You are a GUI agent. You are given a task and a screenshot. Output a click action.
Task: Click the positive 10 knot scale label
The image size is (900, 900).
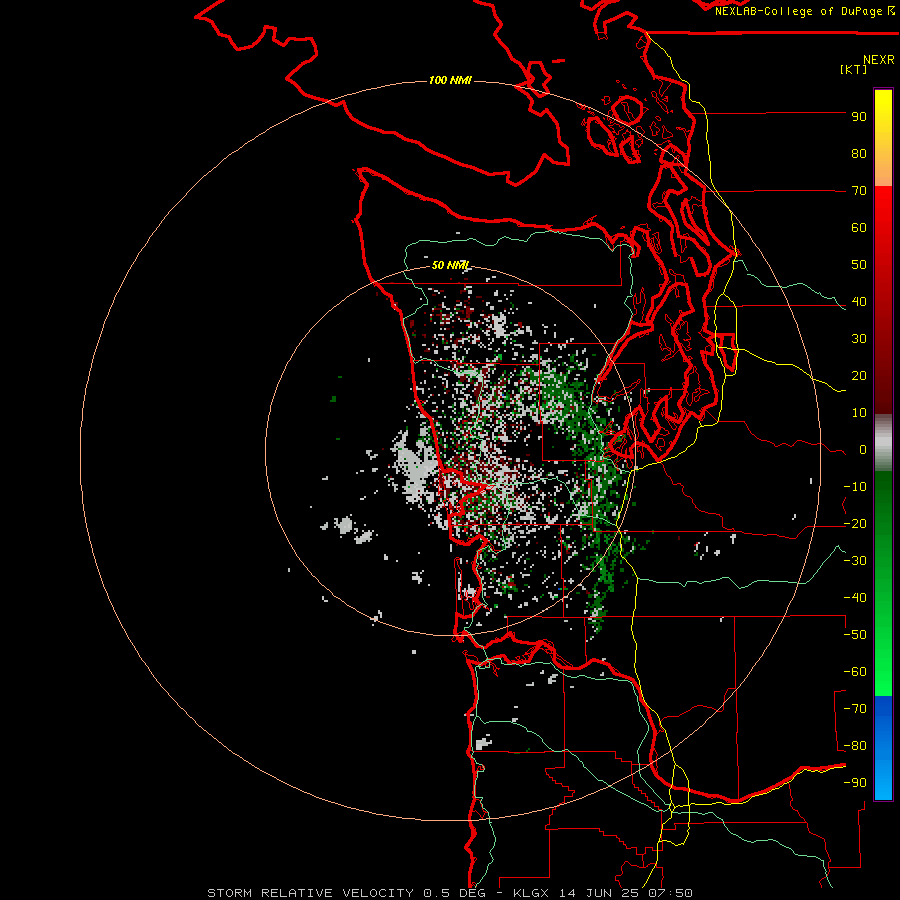(859, 413)
